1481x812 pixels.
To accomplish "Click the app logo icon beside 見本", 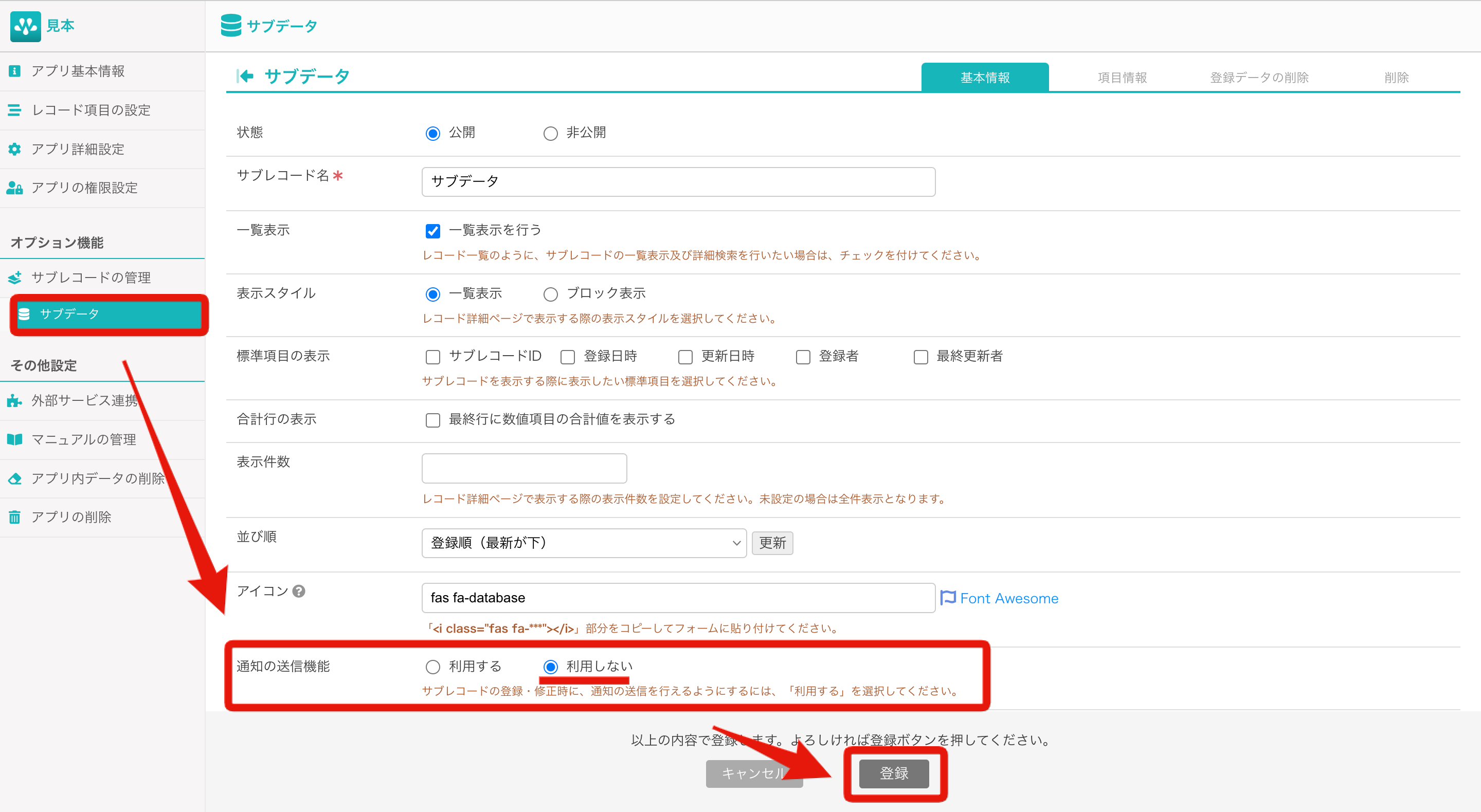I will (25, 26).
